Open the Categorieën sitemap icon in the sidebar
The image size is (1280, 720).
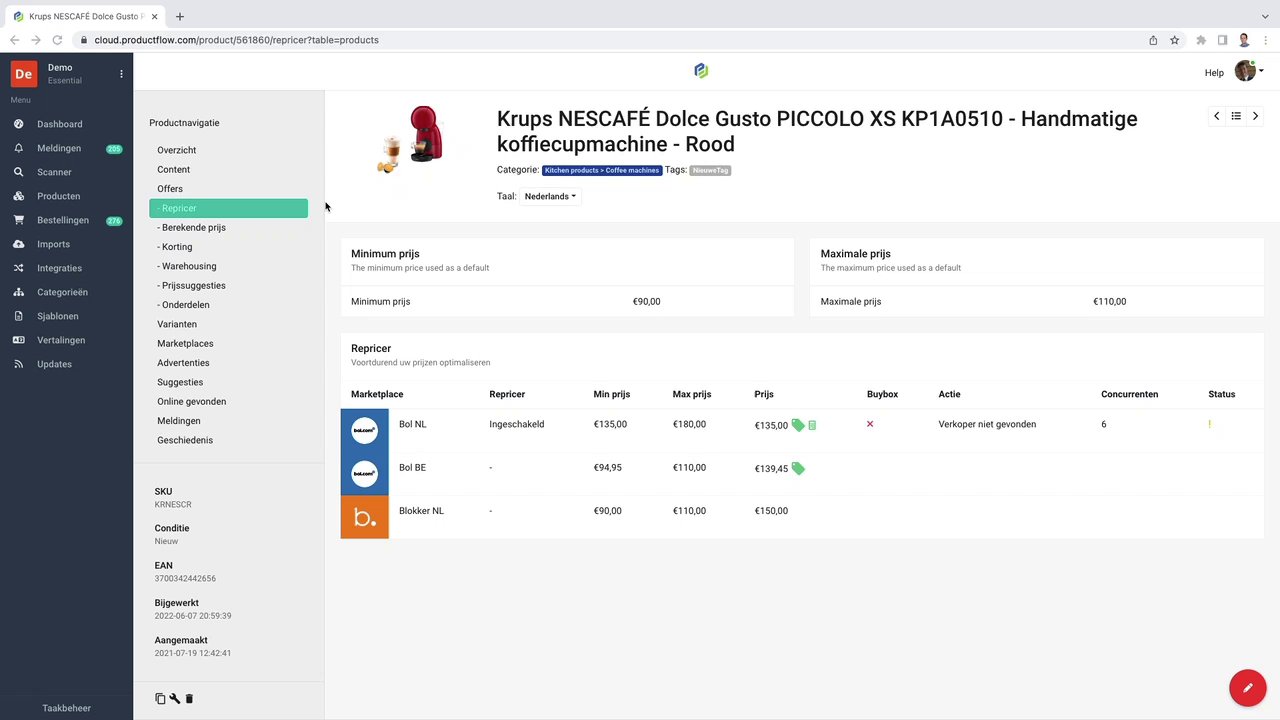pos(18,292)
